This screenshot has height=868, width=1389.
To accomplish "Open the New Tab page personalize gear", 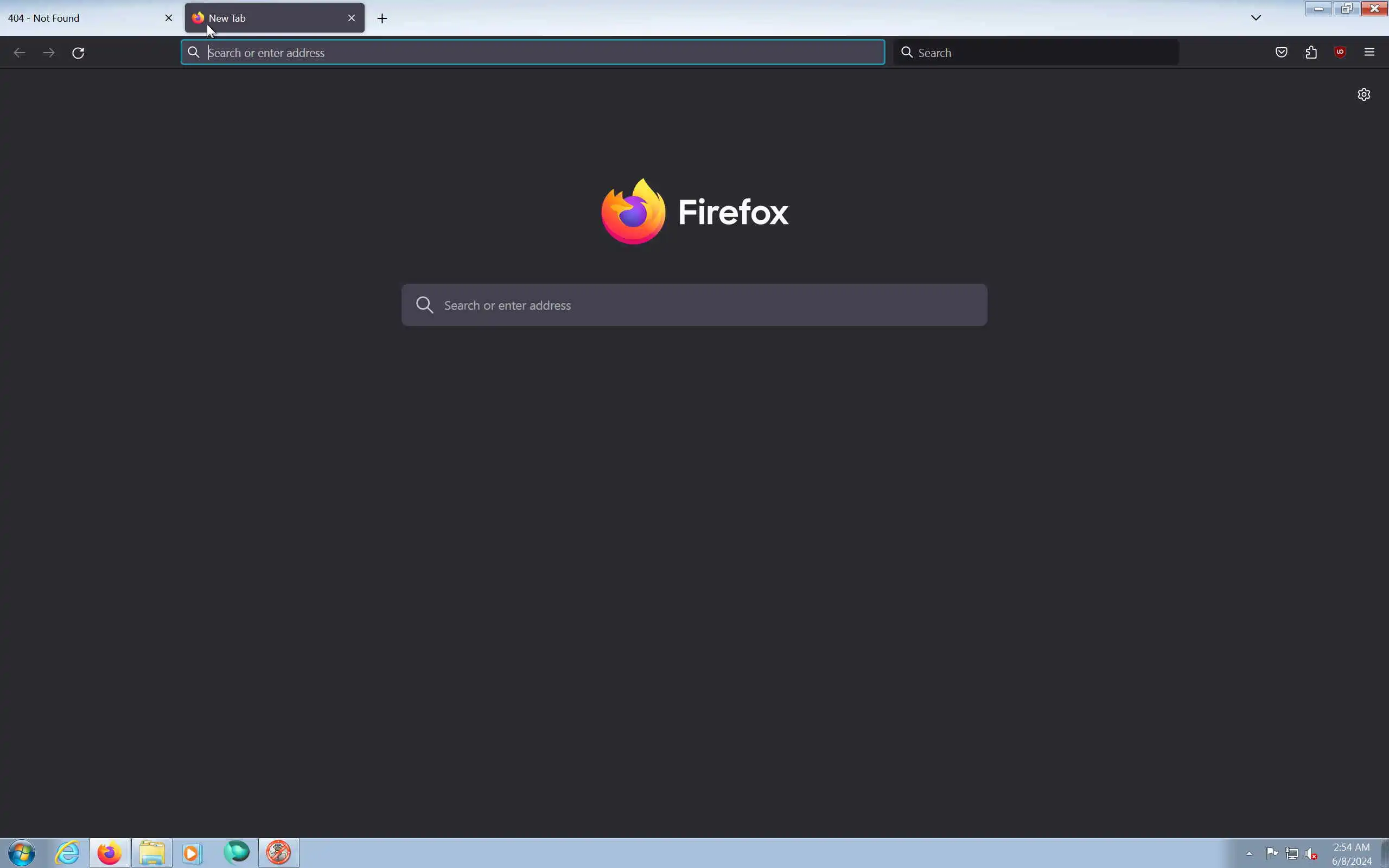I will [1363, 94].
